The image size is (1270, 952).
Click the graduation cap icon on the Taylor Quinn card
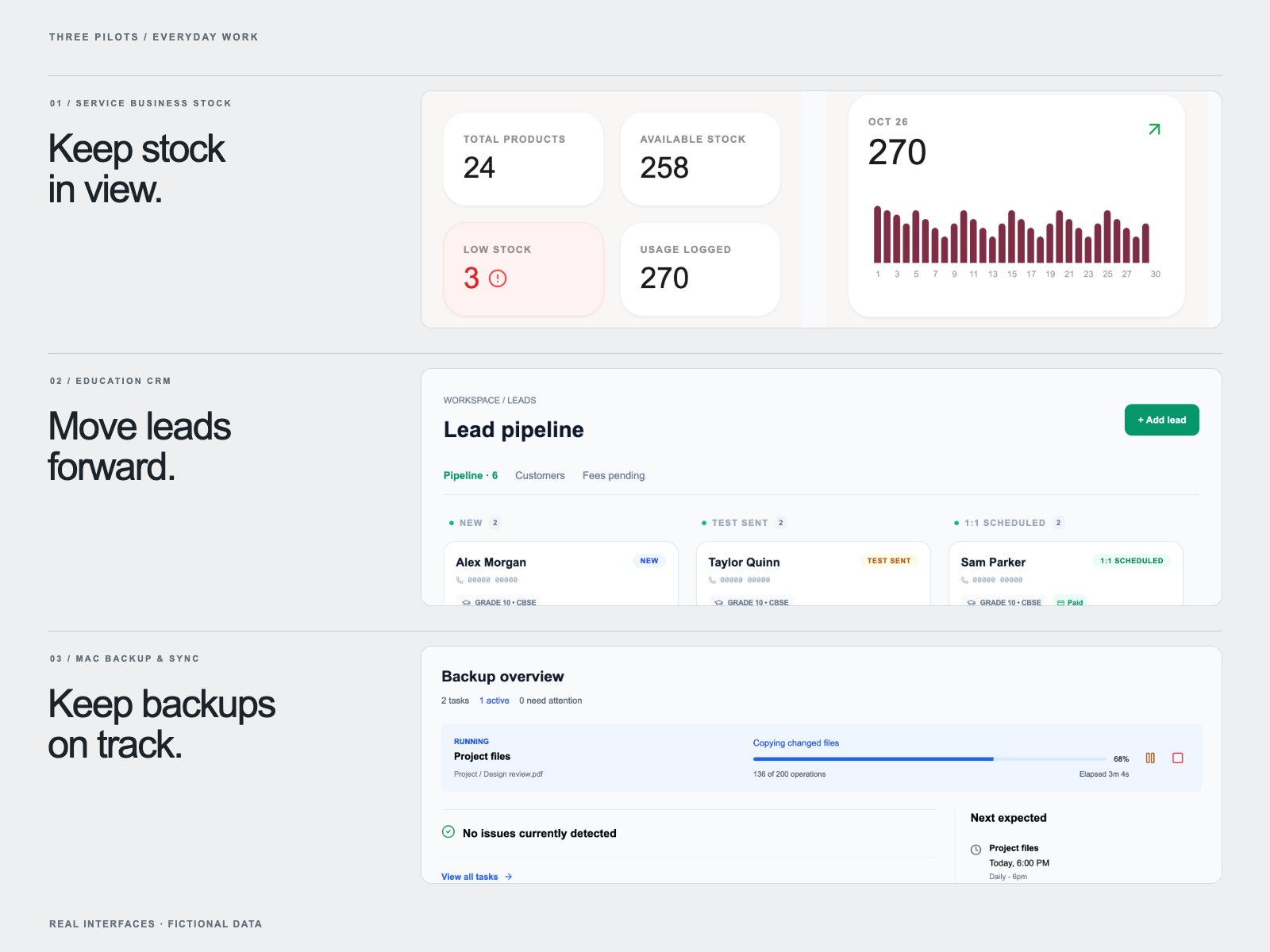[x=718, y=603]
